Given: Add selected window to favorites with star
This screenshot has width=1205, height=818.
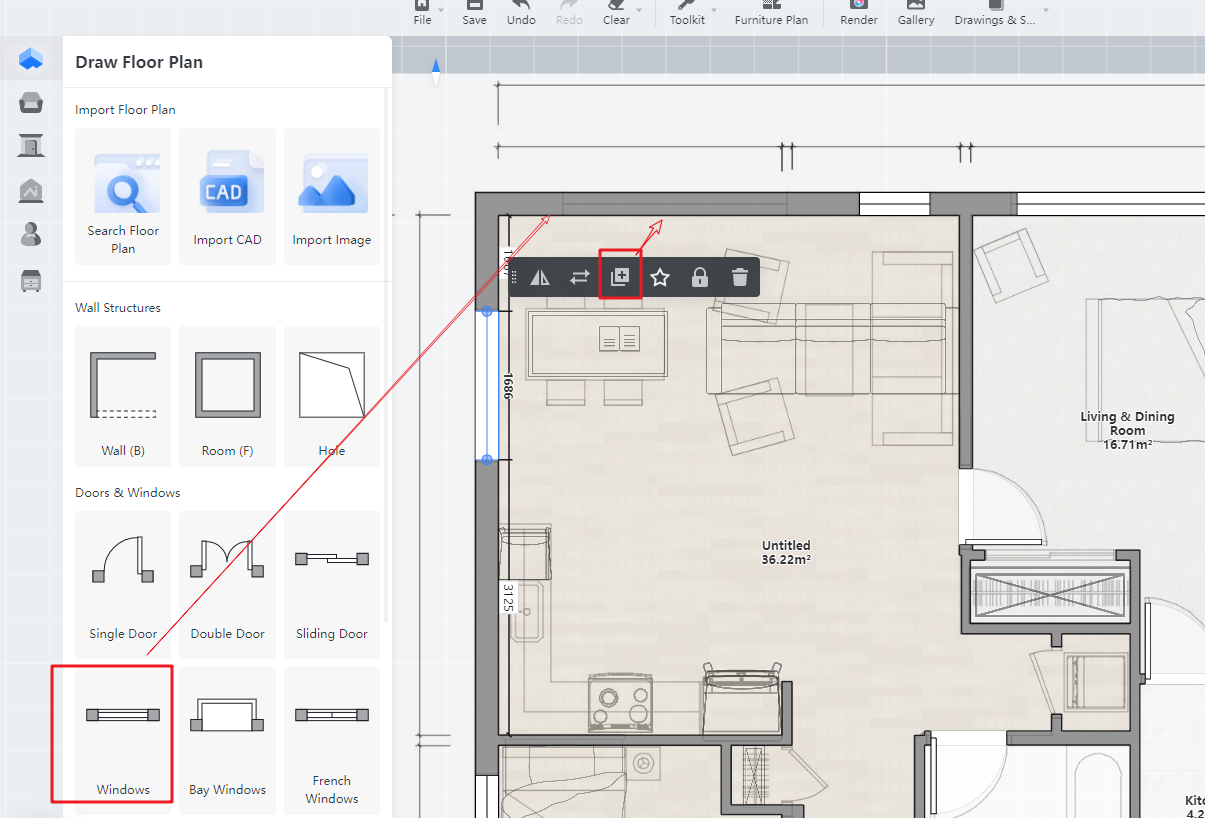Looking at the screenshot, I should [x=660, y=277].
